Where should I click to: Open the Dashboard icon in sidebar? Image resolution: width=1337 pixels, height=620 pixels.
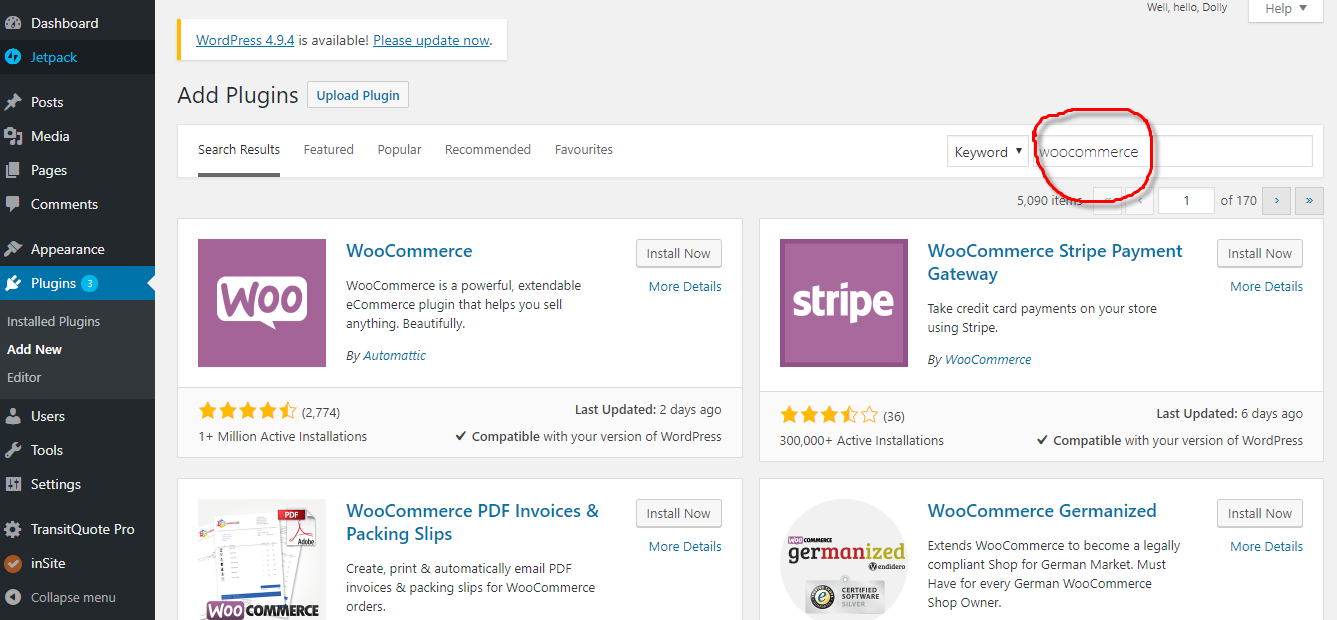(13, 23)
